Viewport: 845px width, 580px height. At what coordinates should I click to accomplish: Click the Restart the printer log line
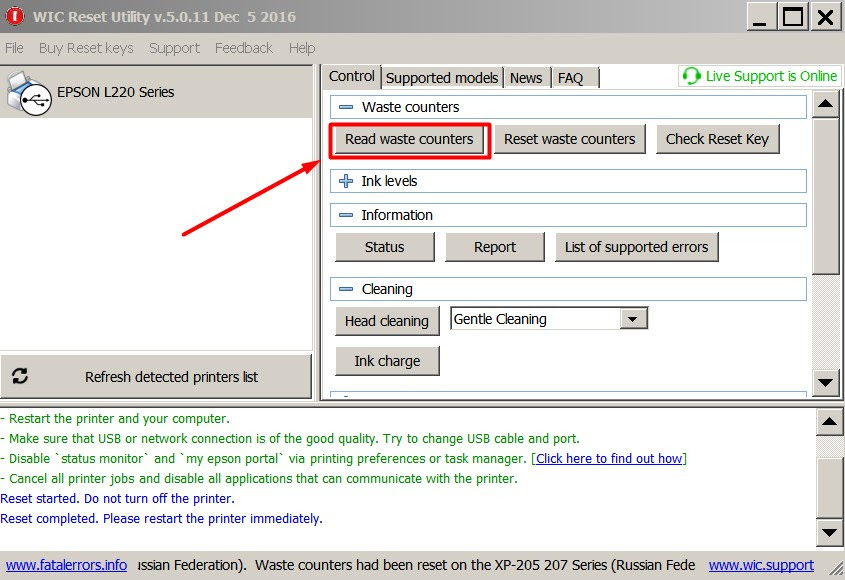[x=115, y=419]
